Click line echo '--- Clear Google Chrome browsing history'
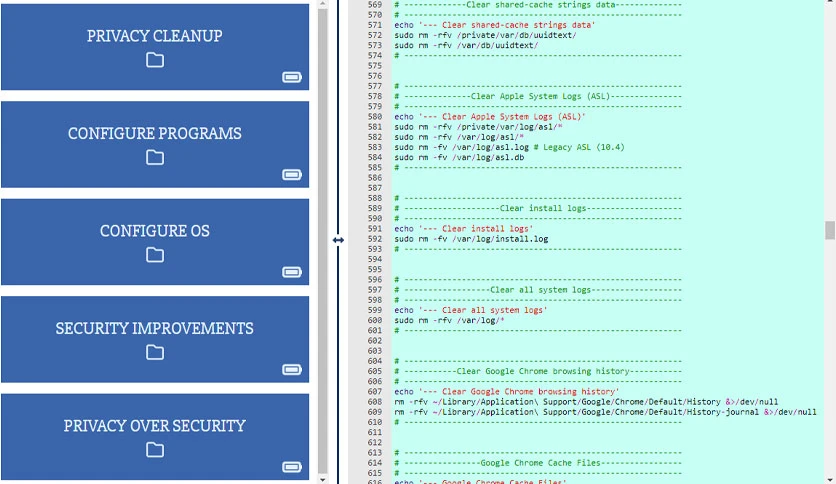 pos(507,392)
